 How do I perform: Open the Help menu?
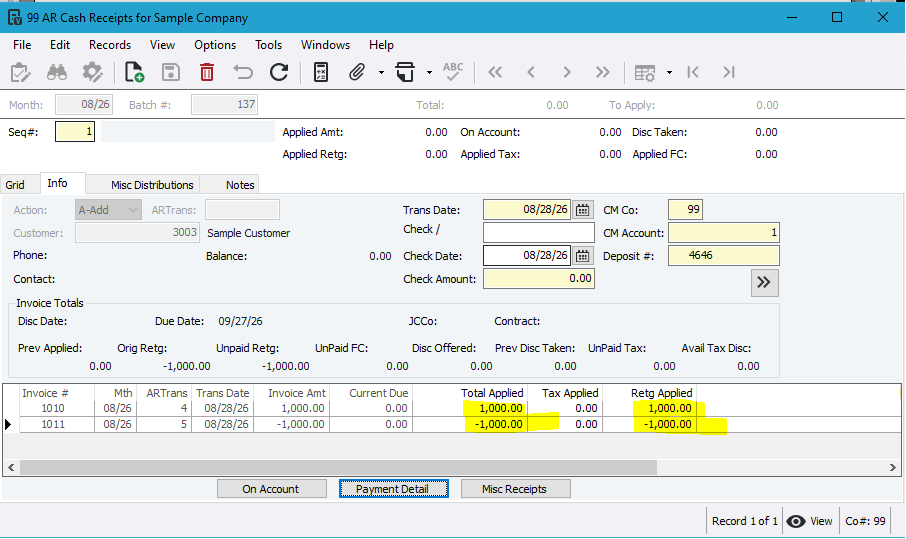click(381, 45)
